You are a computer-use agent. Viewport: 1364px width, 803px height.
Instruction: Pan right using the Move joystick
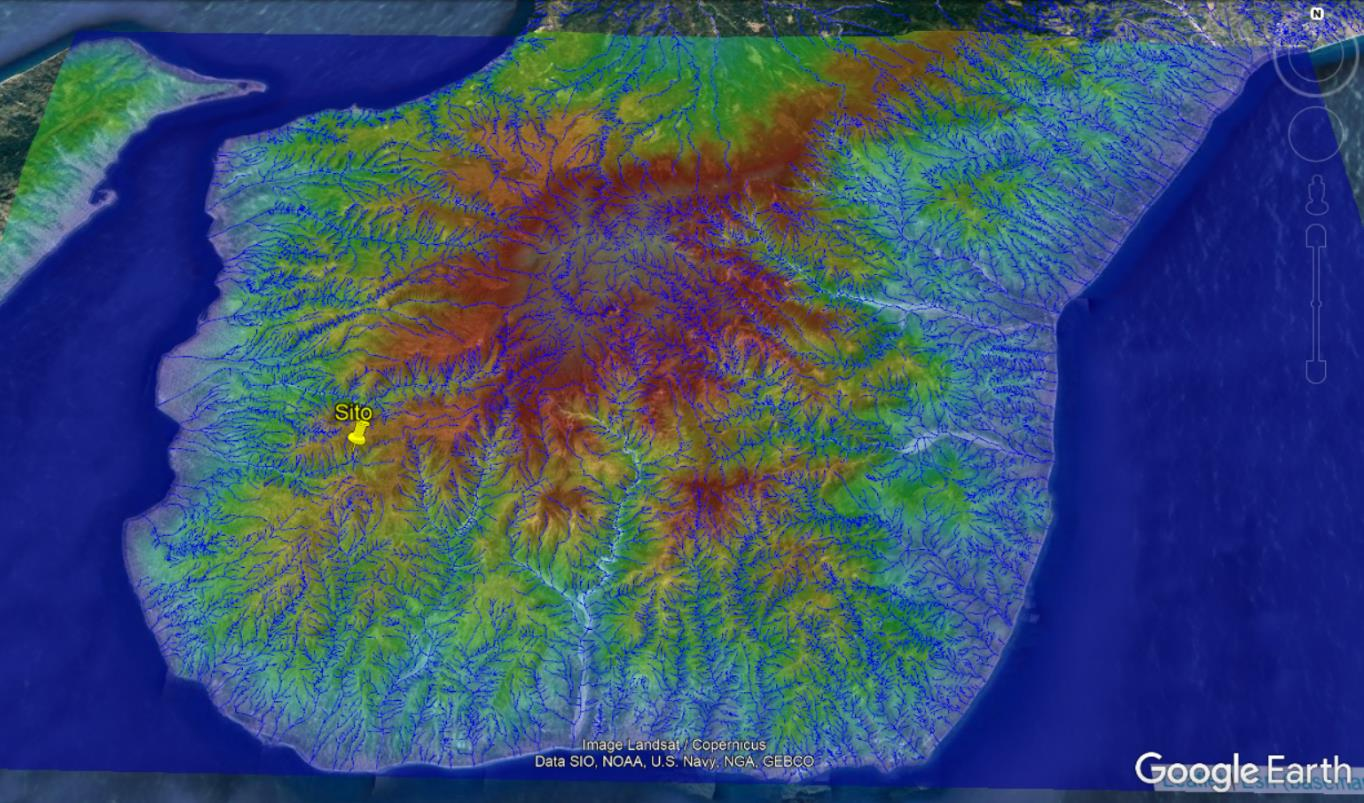1335,133
